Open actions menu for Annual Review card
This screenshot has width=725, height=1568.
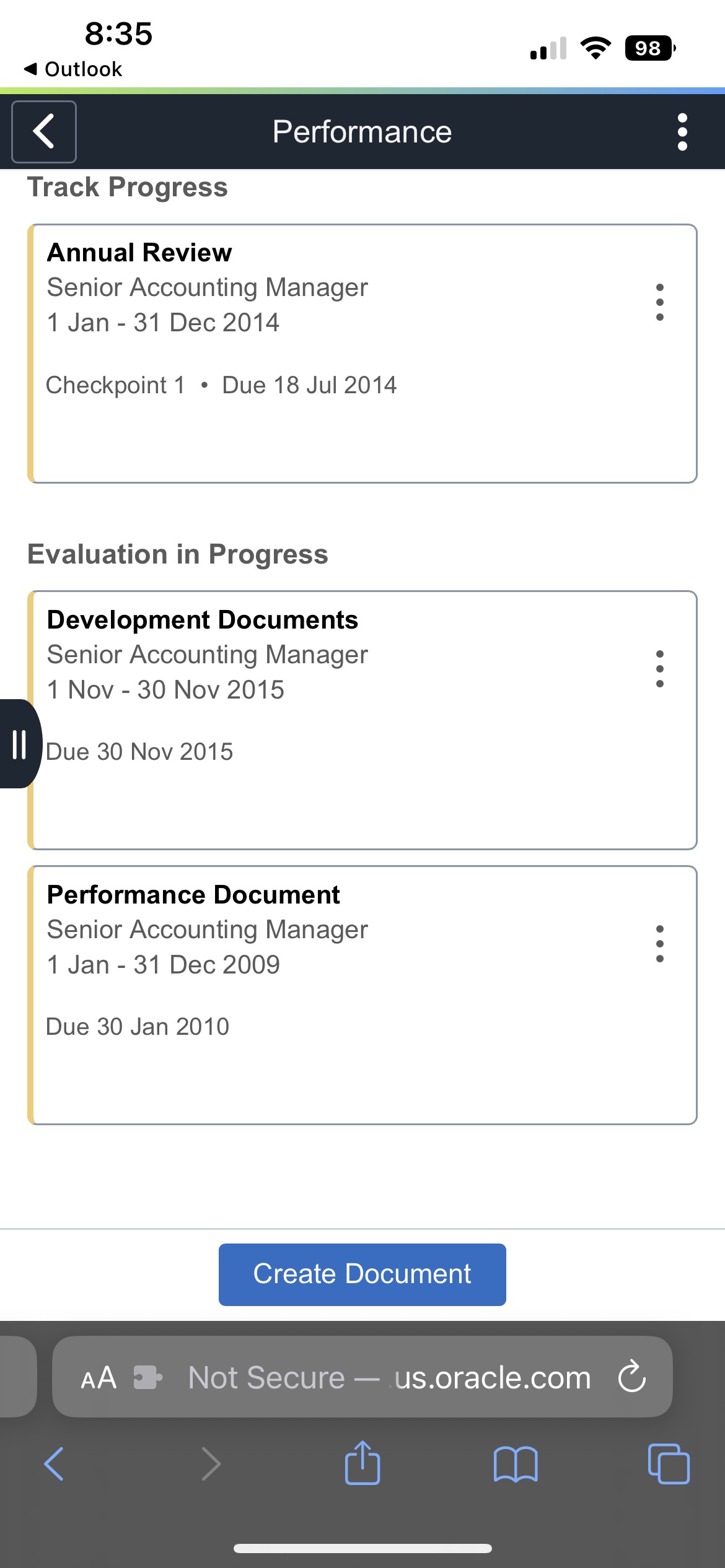point(659,302)
